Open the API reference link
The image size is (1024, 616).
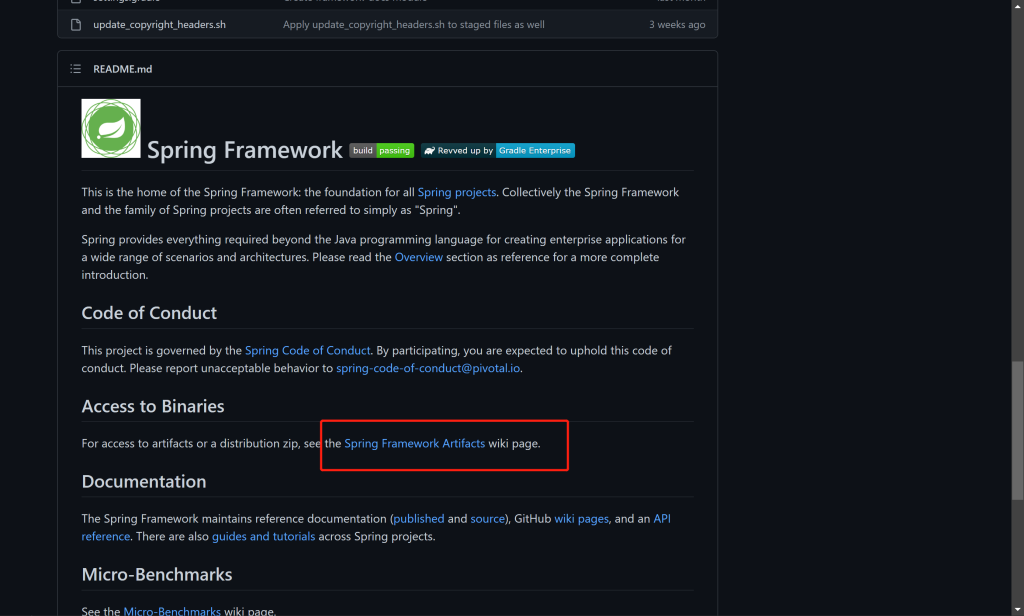tap(662, 518)
